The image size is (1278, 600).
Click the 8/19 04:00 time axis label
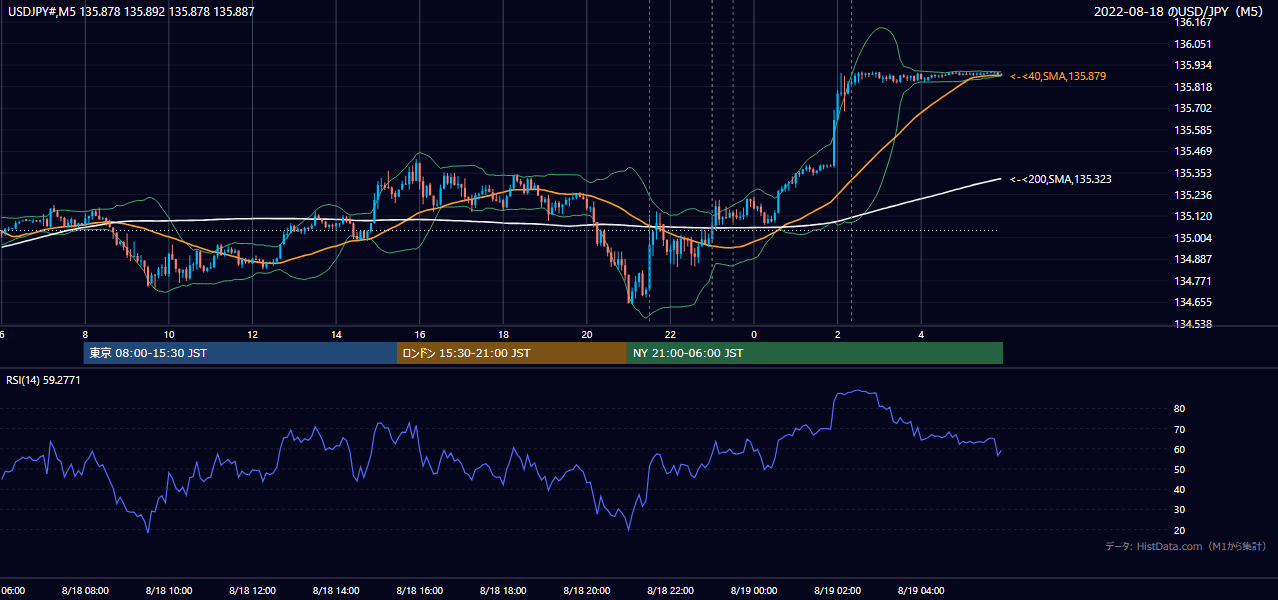921,590
